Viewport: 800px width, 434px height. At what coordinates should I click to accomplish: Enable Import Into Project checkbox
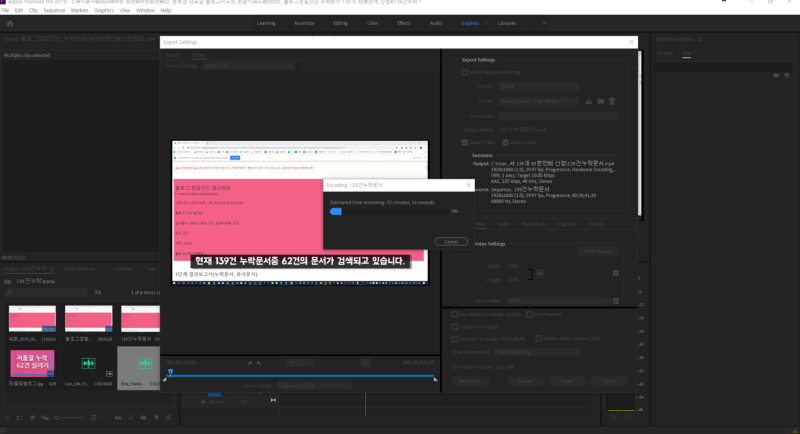tap(455, 327)
